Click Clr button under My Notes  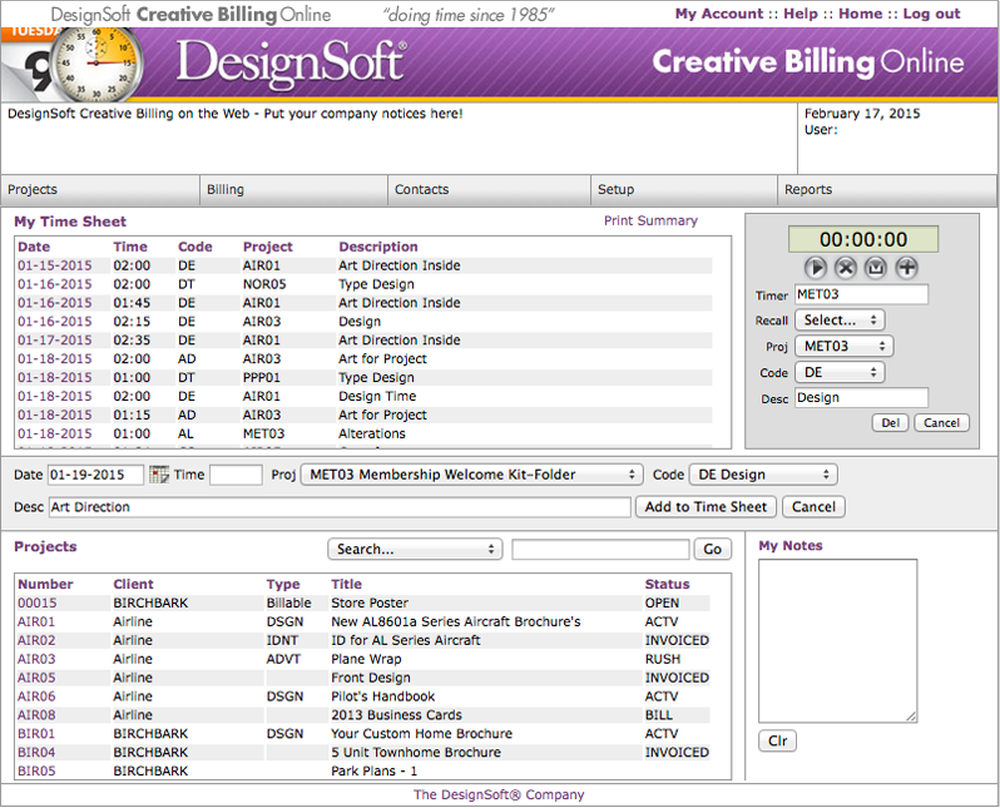(777, 741)
